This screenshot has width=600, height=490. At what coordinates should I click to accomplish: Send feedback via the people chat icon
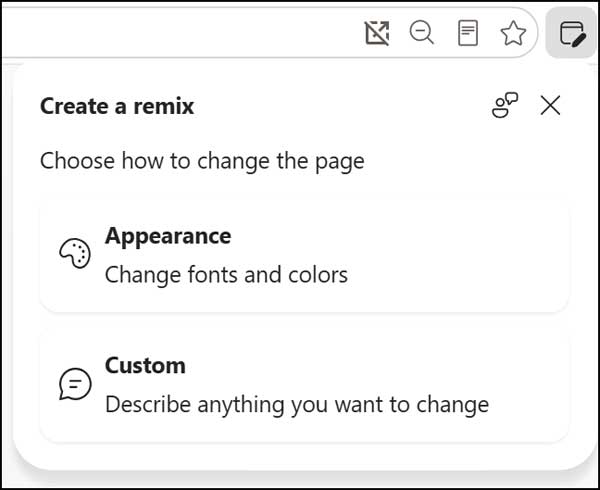pyautogui.click(x=505, y=105)
